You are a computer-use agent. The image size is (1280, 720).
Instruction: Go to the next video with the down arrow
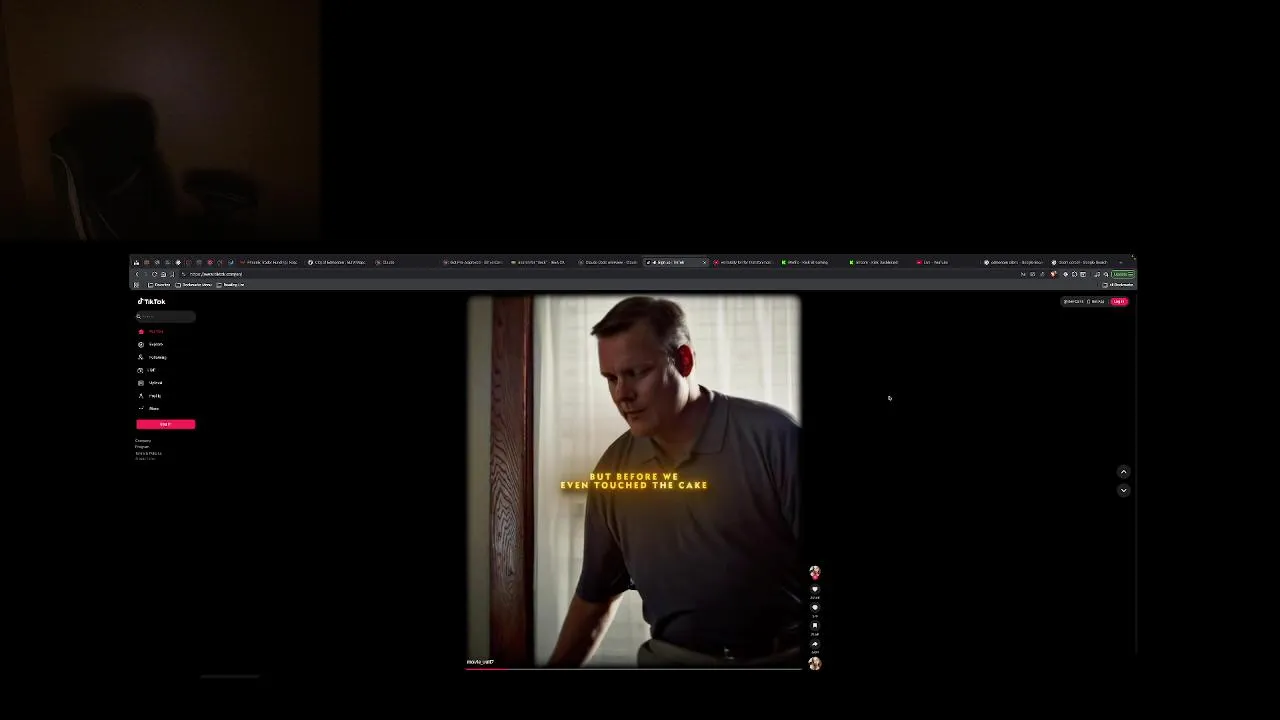1123,490
